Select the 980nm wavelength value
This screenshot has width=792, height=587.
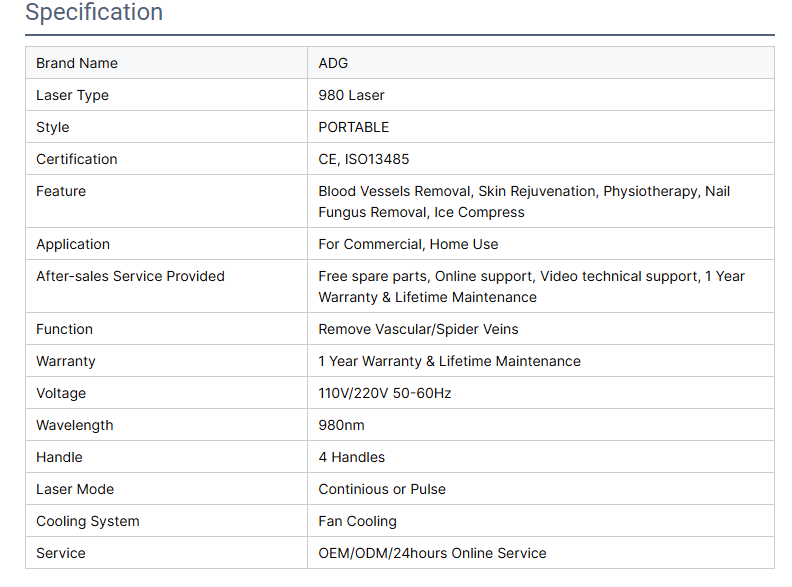(342, 425)
